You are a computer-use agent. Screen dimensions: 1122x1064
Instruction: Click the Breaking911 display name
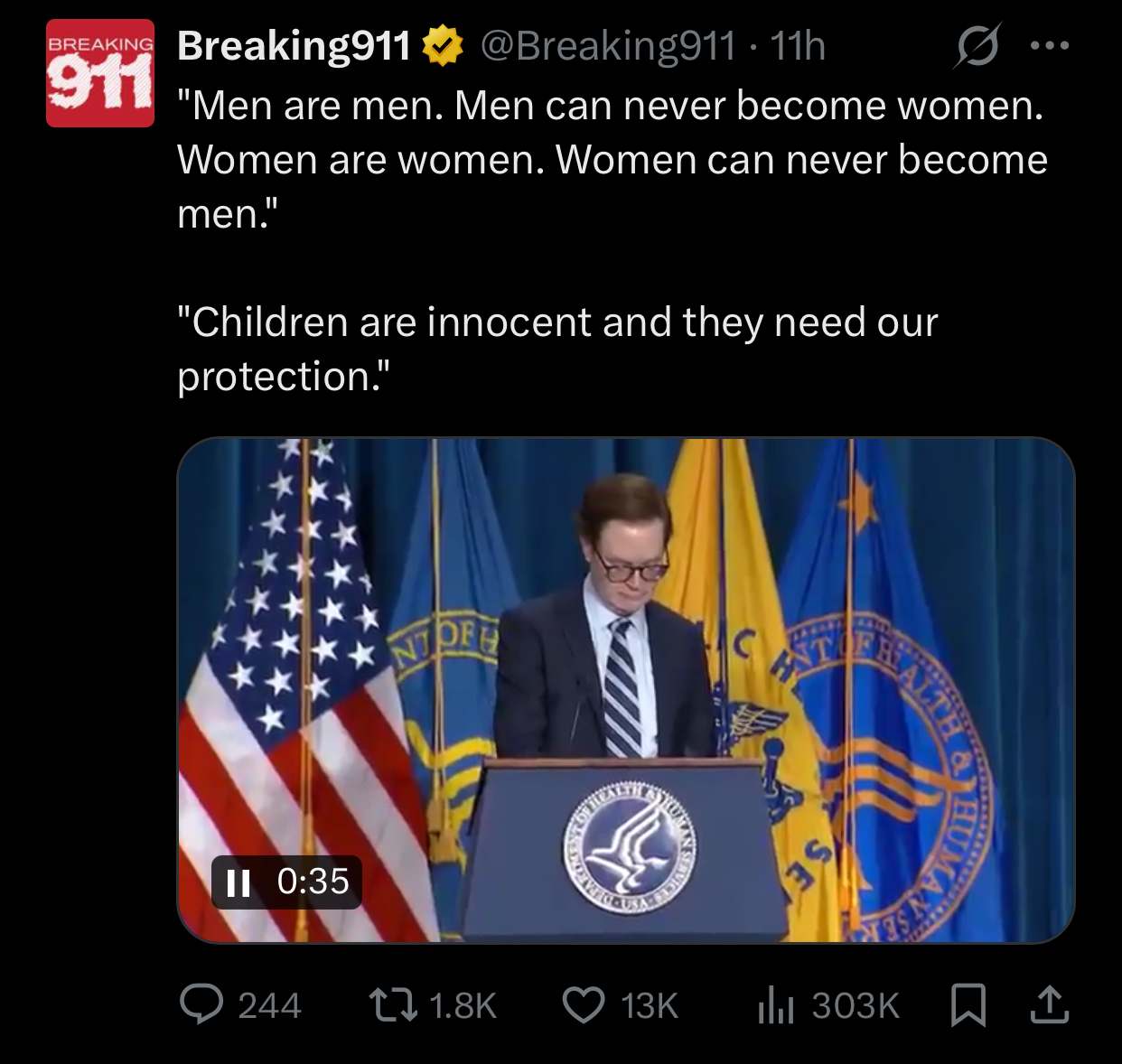point(295,46)
